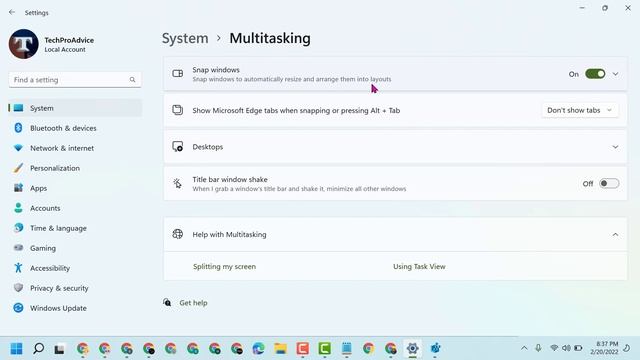Open the Using Task View help link
Viewport: 640px width, 360px height.
tap(419, 267)
